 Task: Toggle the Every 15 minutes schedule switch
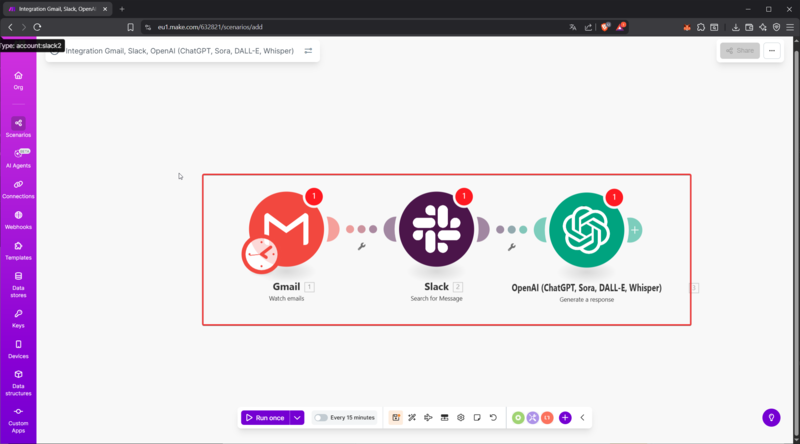pyautogui.click(x=321, y=417)
